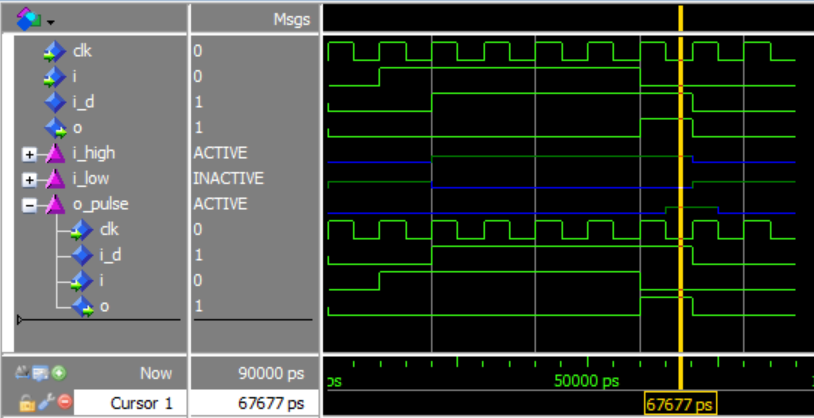Select the purple i_low assertion icon

click(x=55, y=179)
